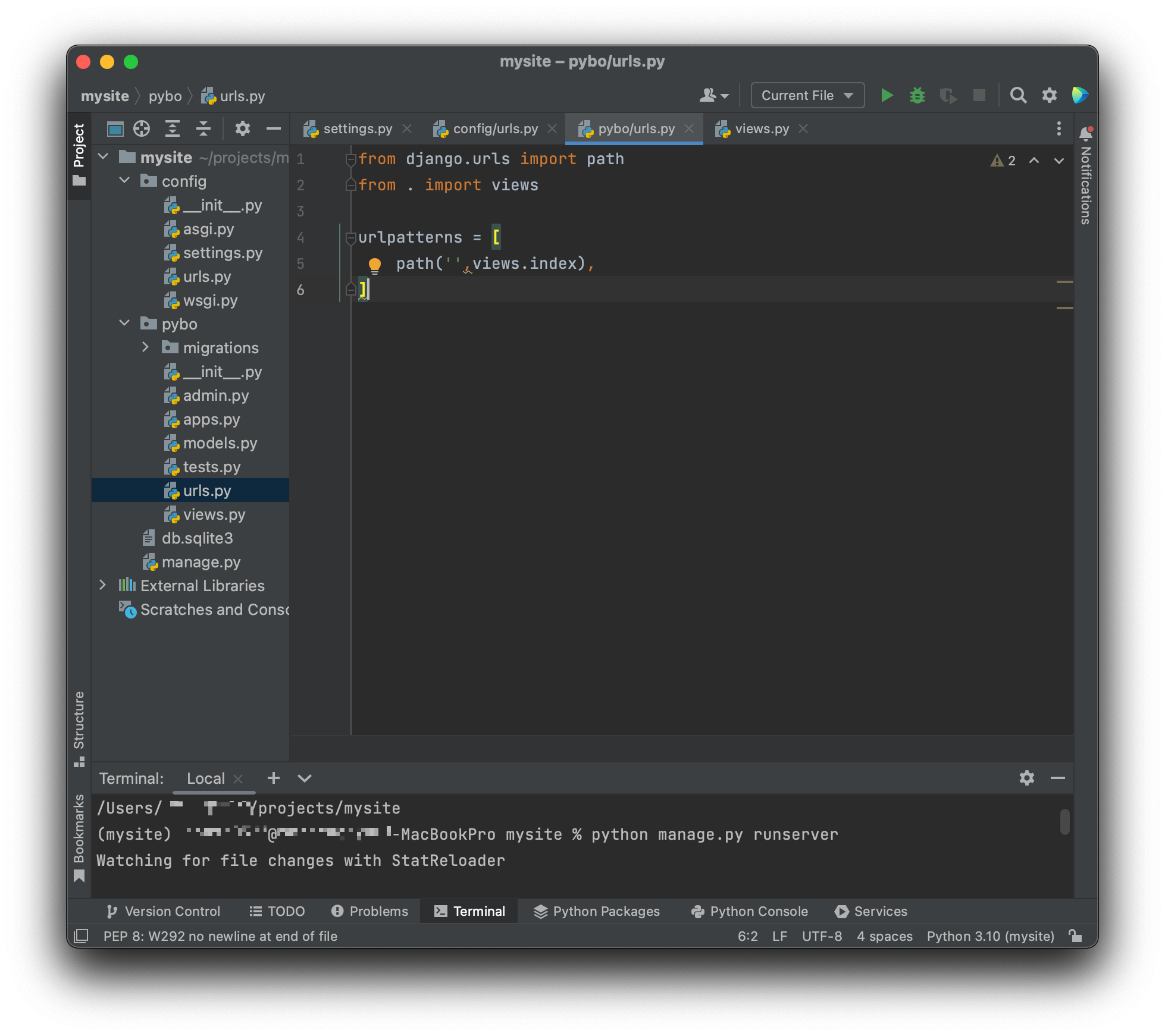Click Python 3.10 (mysite) interpreter in status bar
This screenshot has width=1165, height=1036.
pyautogui.click(x=990, y=936)
